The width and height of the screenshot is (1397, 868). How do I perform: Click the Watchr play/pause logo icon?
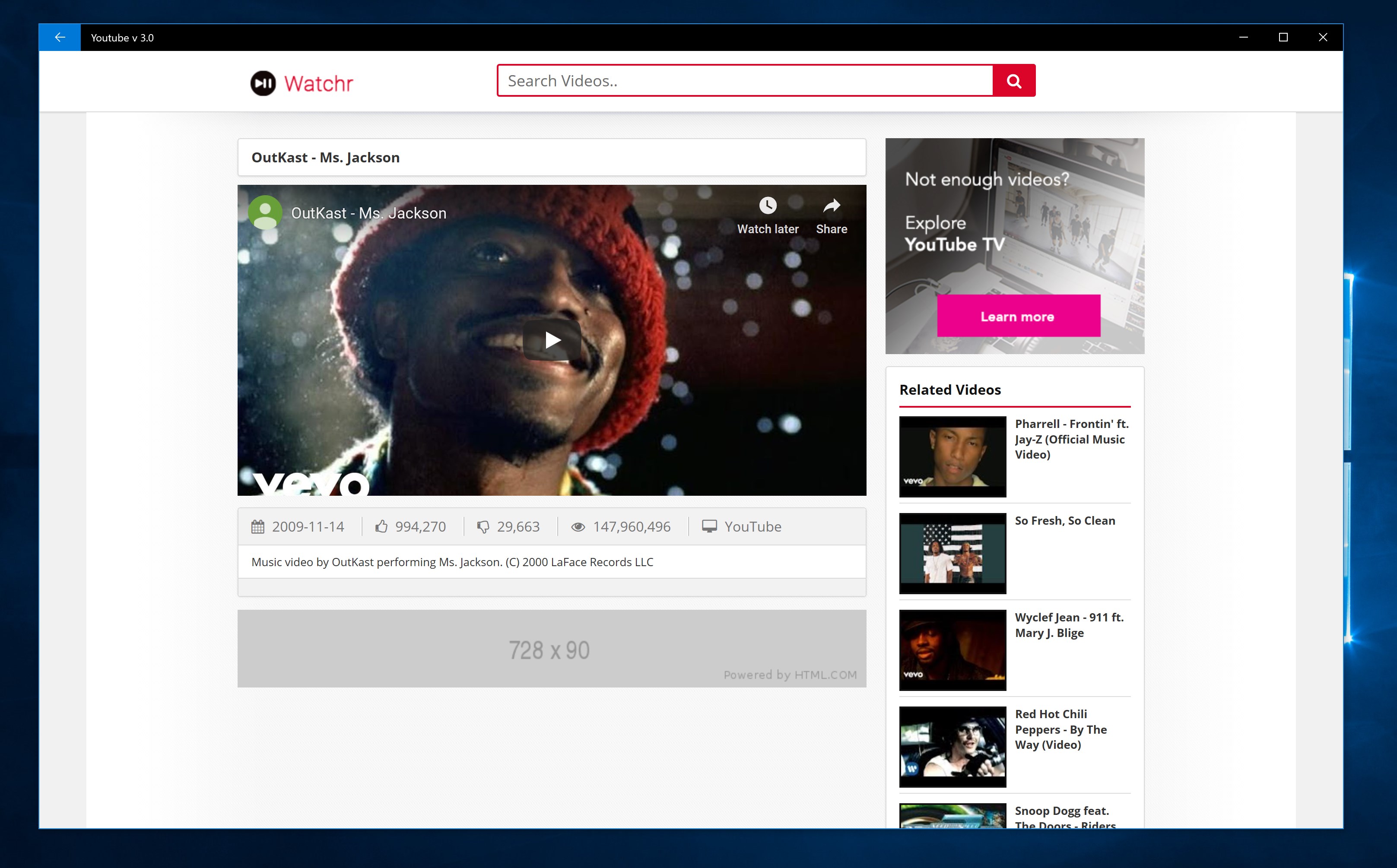click(263, 83)
